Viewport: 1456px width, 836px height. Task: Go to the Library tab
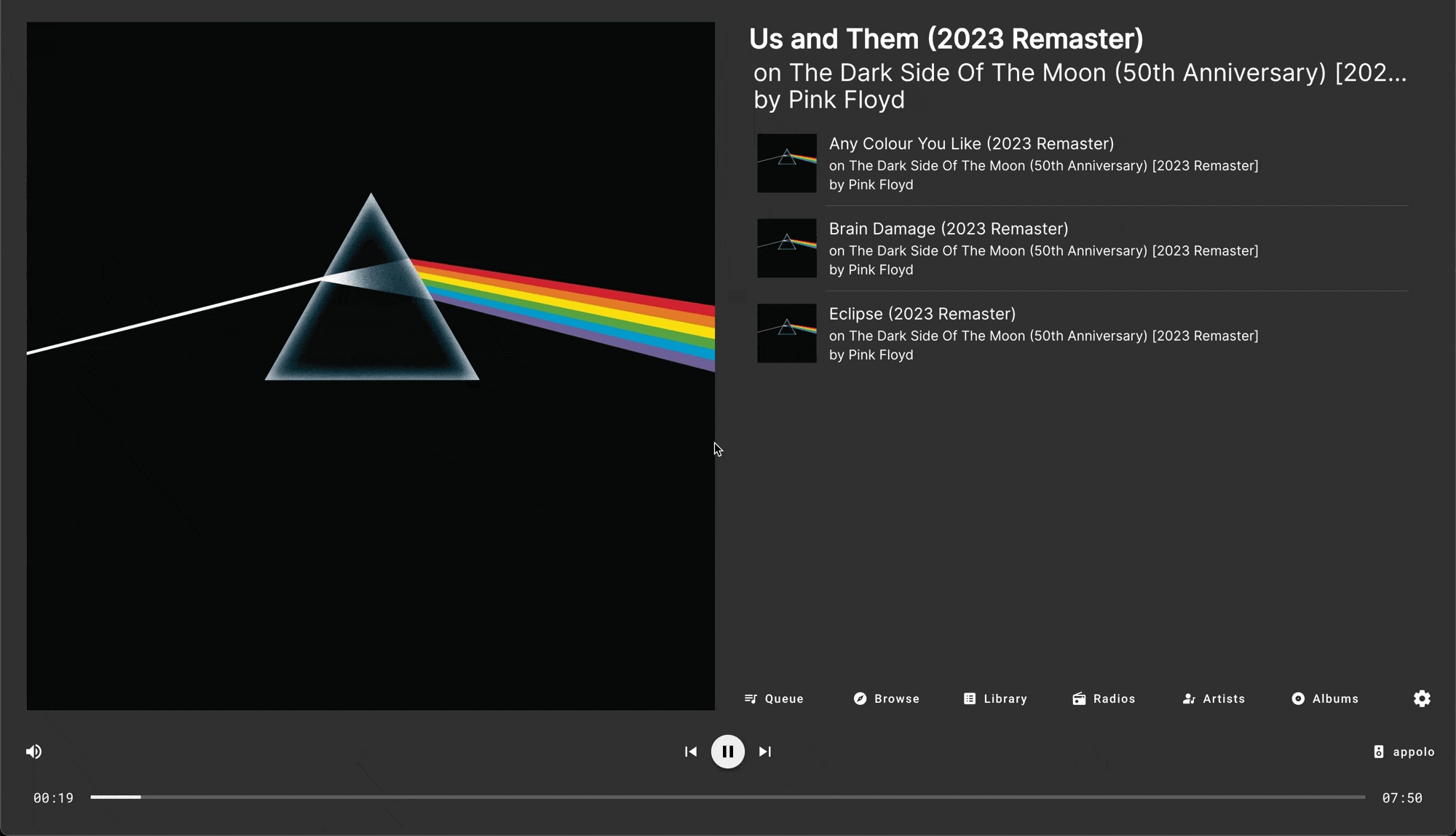pyautogui.click(x=995, y=698)
